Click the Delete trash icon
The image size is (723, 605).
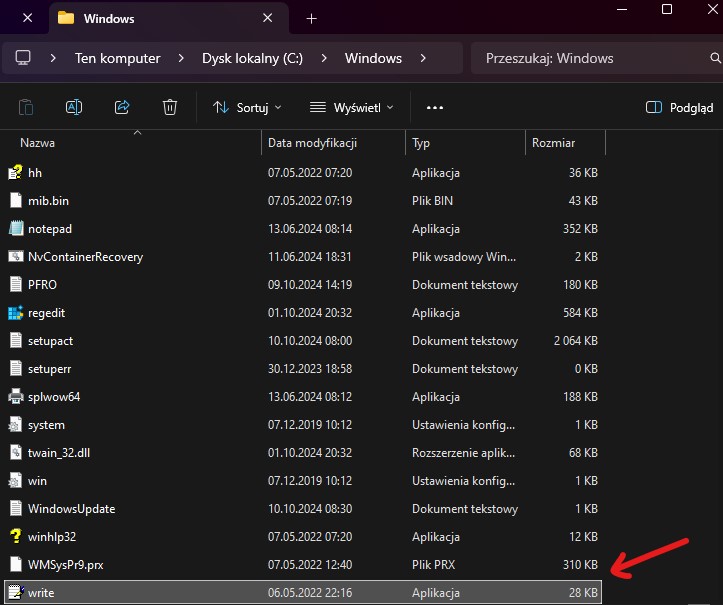pyautogui.click(x=170, y=107)
